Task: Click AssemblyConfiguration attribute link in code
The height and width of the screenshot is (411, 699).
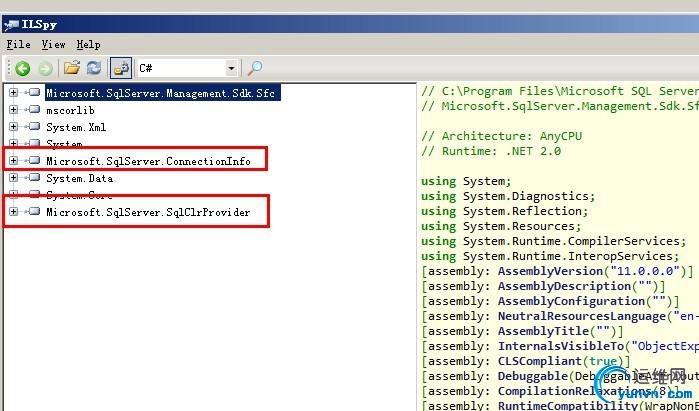Action: point(572,301)
